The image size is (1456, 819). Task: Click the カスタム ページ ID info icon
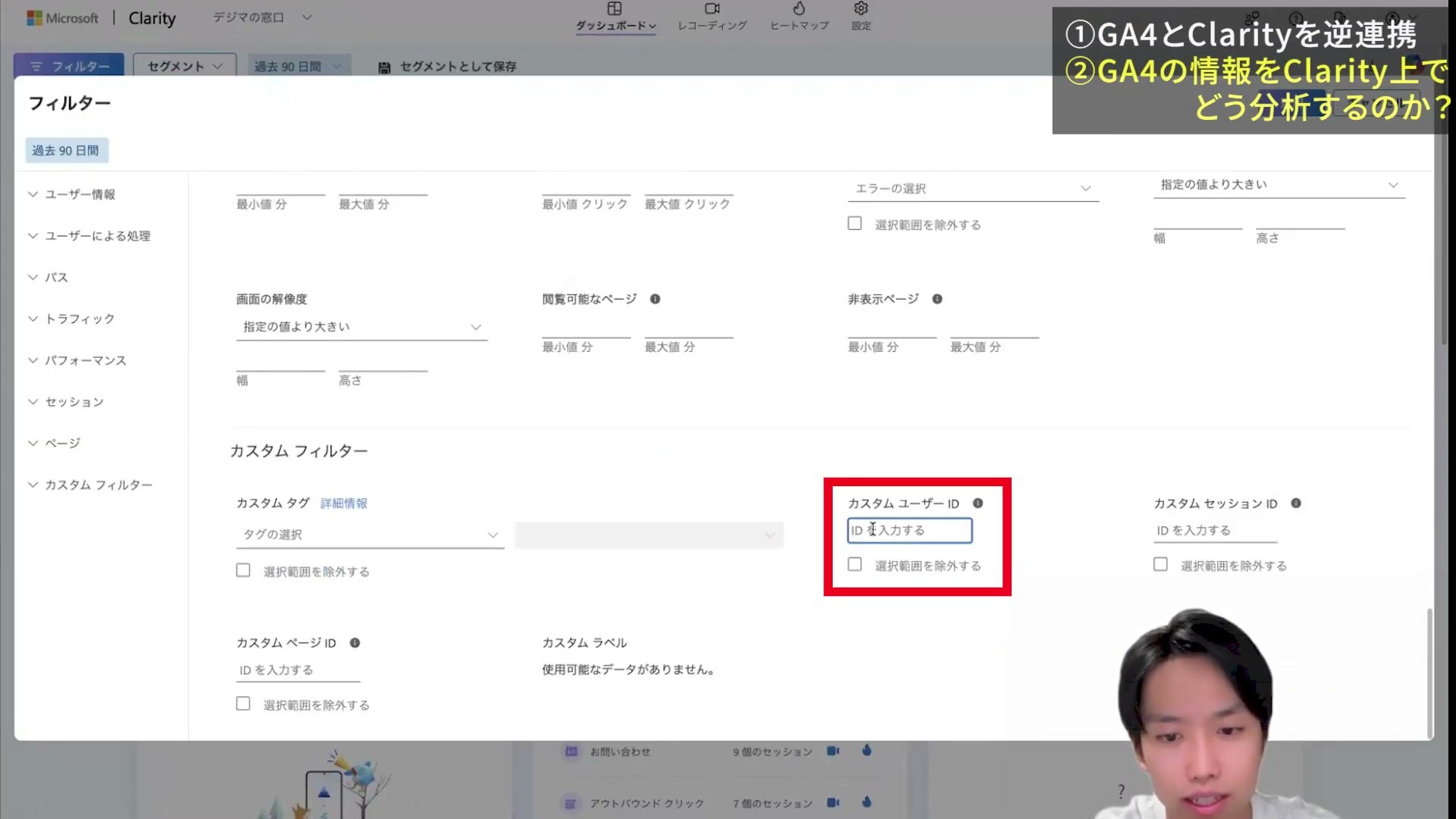[354, 642]
